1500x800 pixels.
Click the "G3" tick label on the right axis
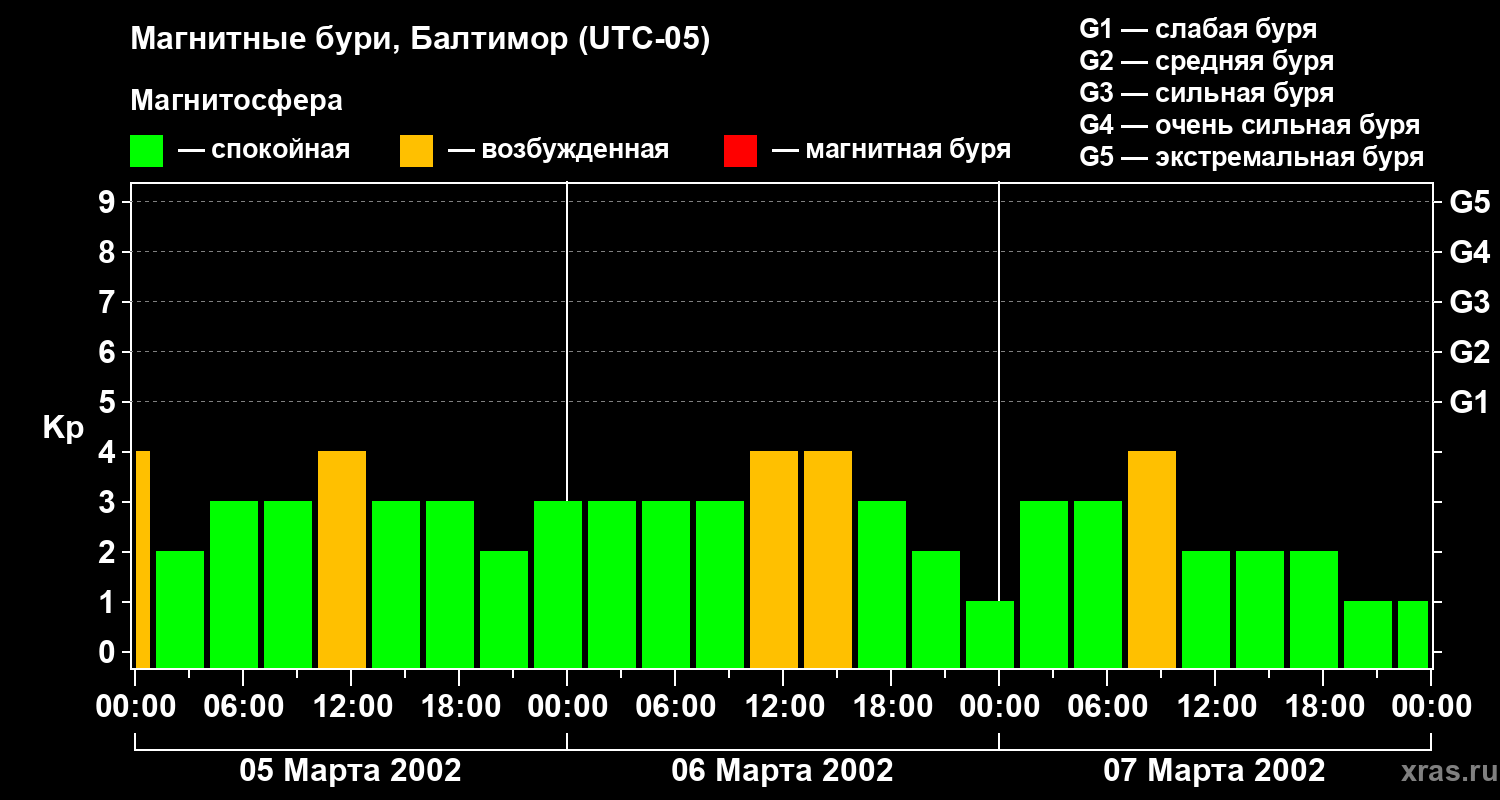tap(1469, 302)
